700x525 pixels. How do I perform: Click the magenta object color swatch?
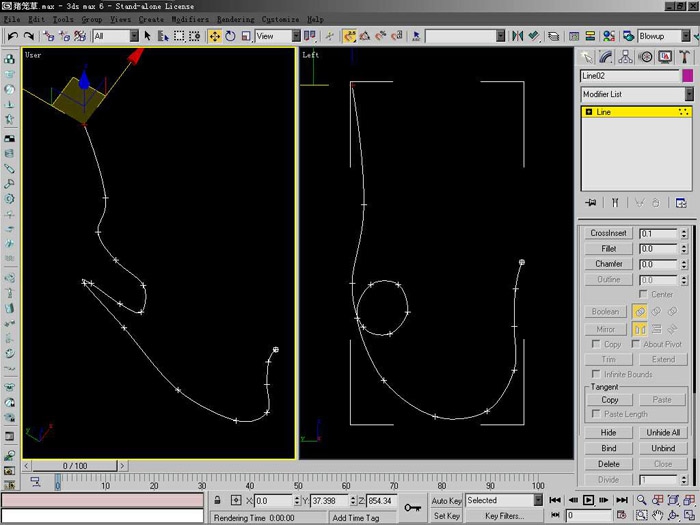tap(688, 75)
